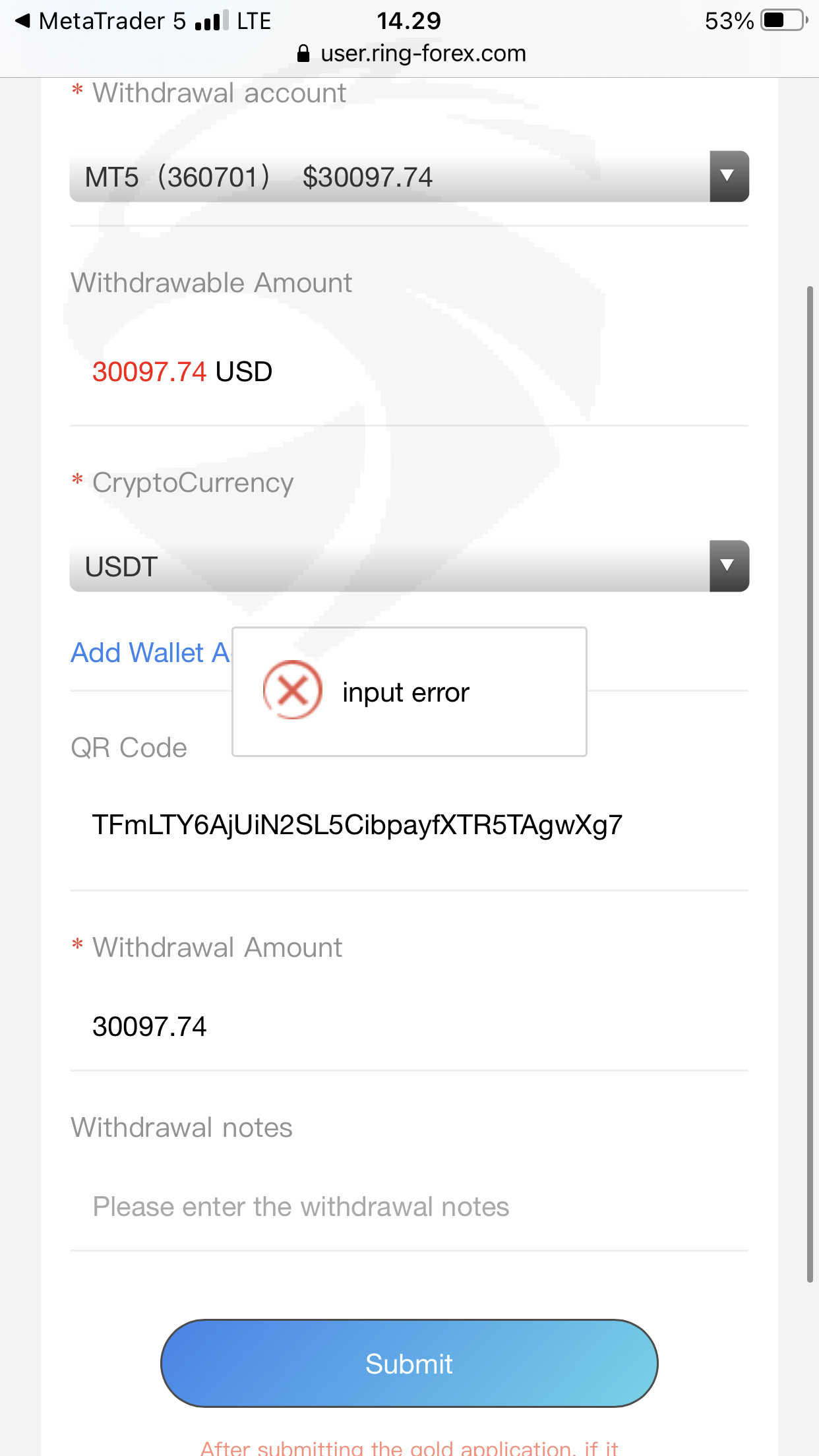Click the TFmLTY6 wallet address field
Viewport: 819px width, 1456px height.
click(357, 825)
